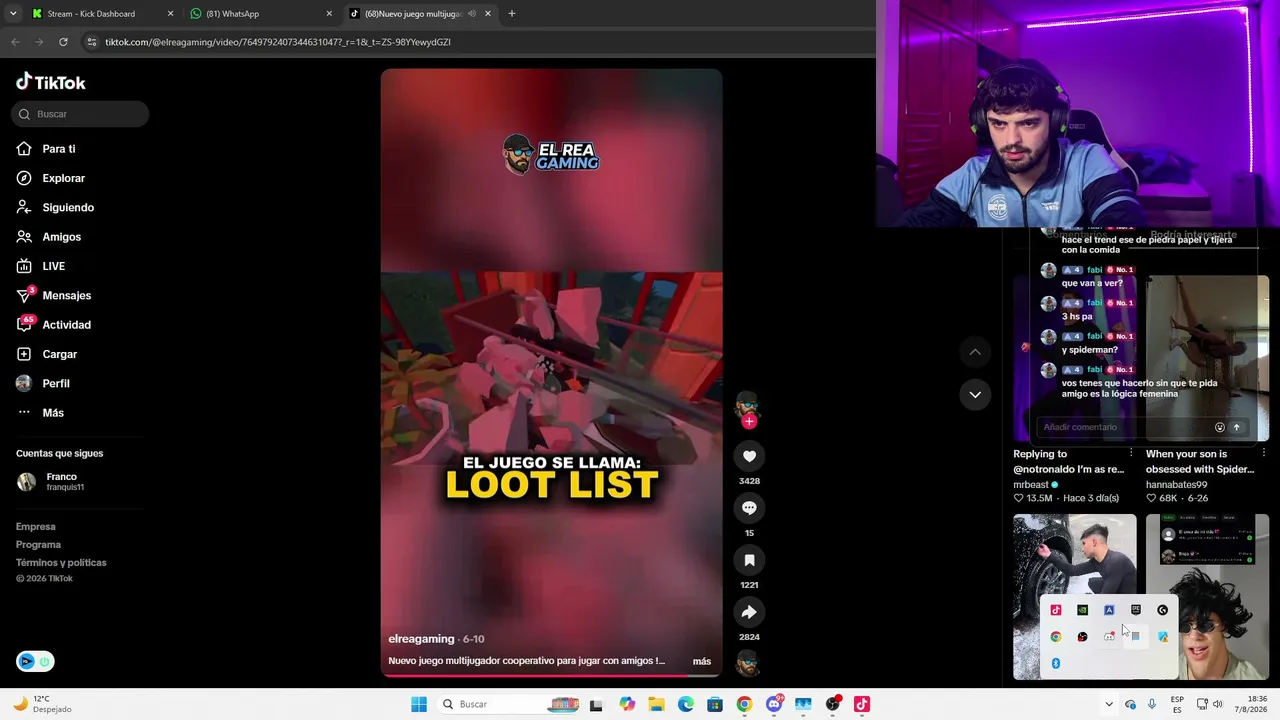Image resolution: width=1280 pixels, height=720 pixels.
Task: Open the Windows Start menu
Action: pos(419,704)
